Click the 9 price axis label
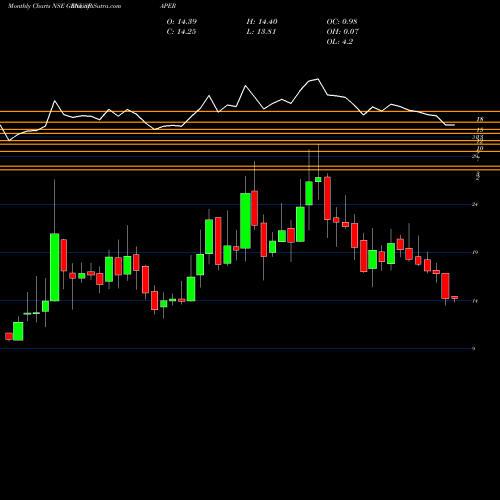This screenshot has height=500, width=500. point(474,349)
